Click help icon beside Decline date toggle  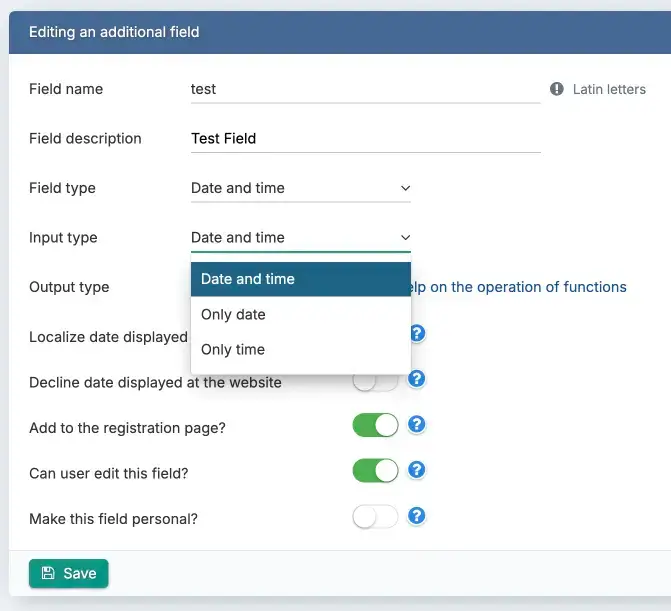(x=418, y=379)
